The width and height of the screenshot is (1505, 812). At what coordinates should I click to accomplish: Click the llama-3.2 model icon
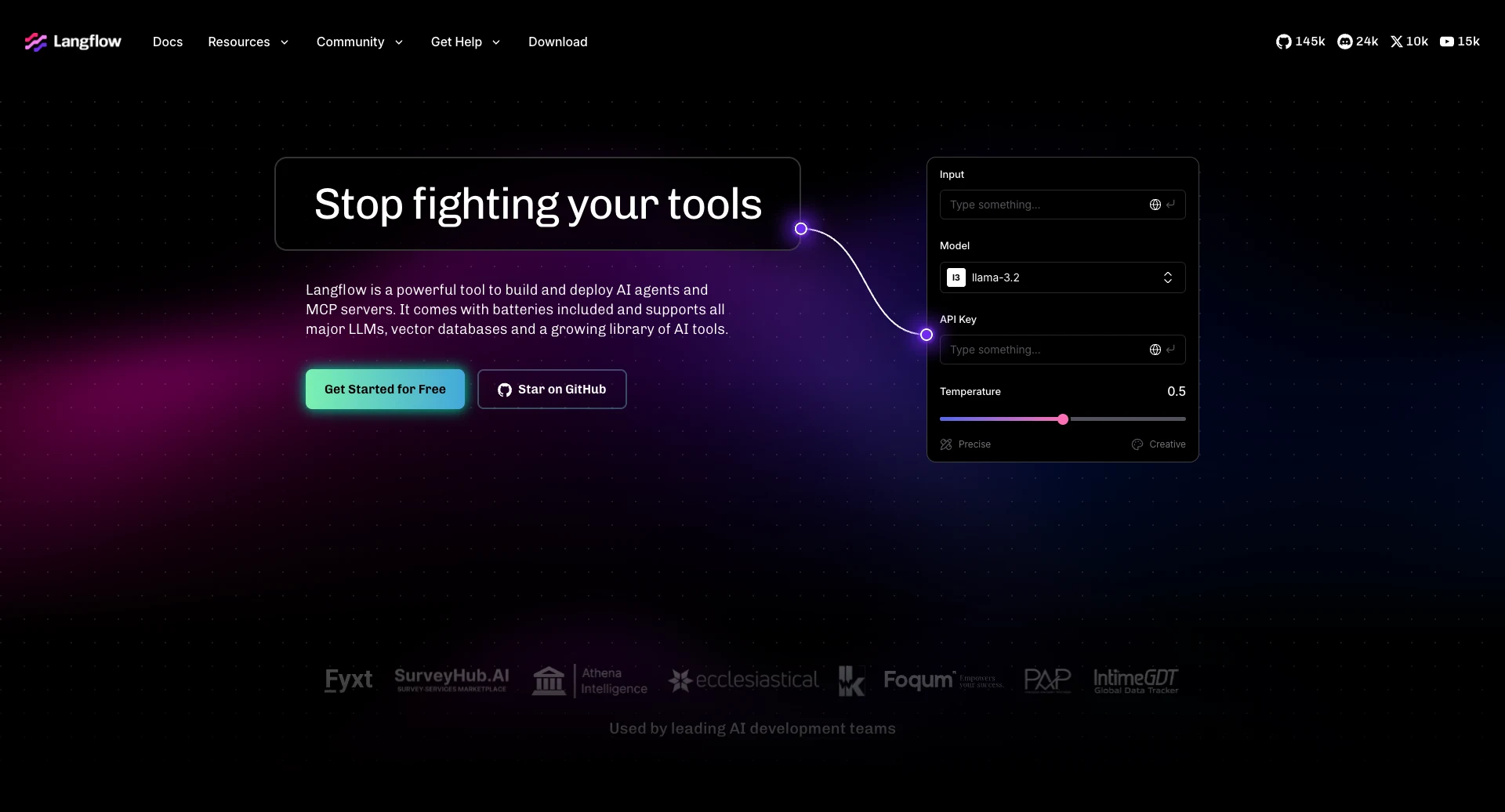pyautogui.click(x=956, y=277)
